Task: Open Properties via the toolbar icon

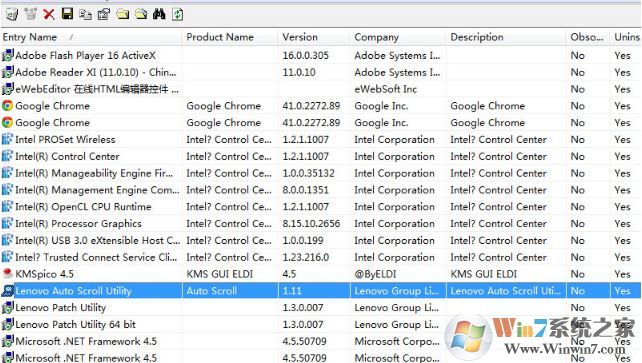Action: pos(104,14)
